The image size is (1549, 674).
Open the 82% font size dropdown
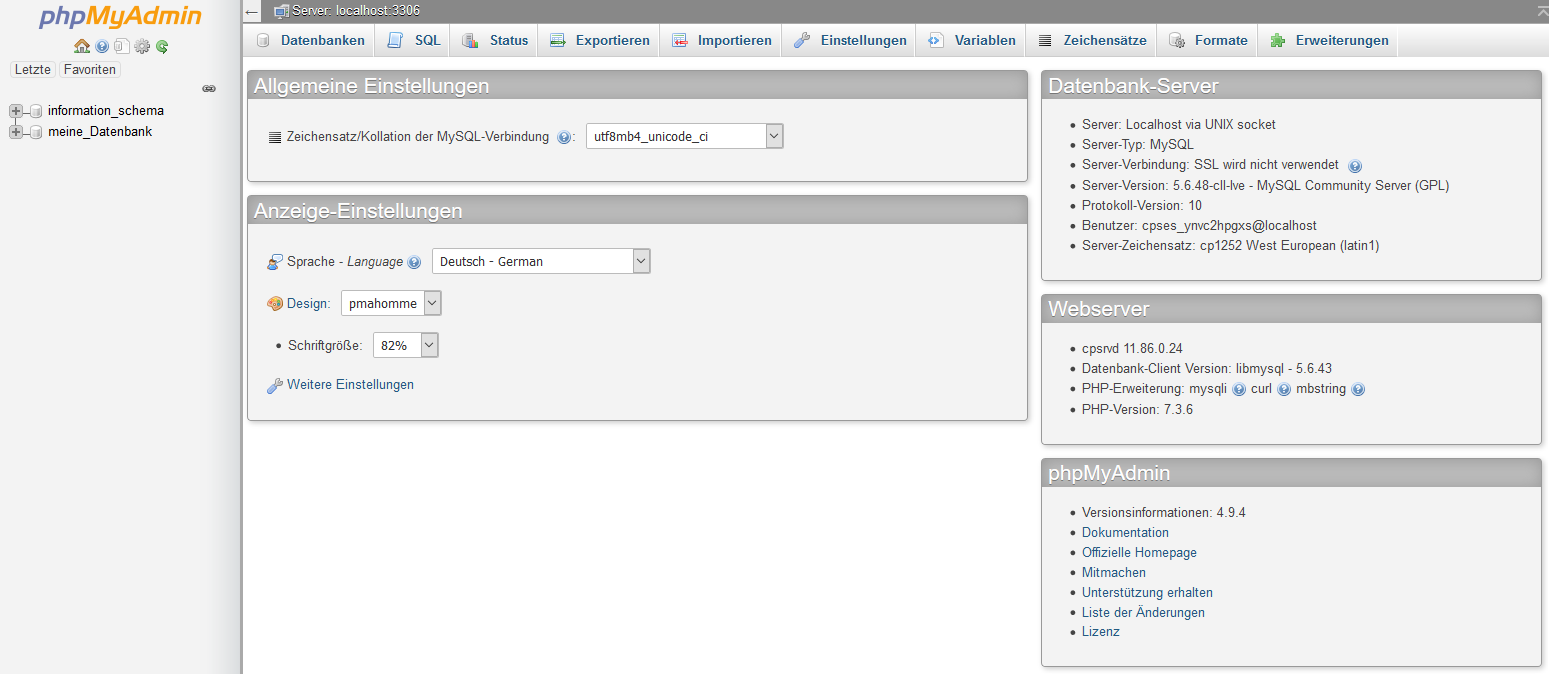(406, 345)
